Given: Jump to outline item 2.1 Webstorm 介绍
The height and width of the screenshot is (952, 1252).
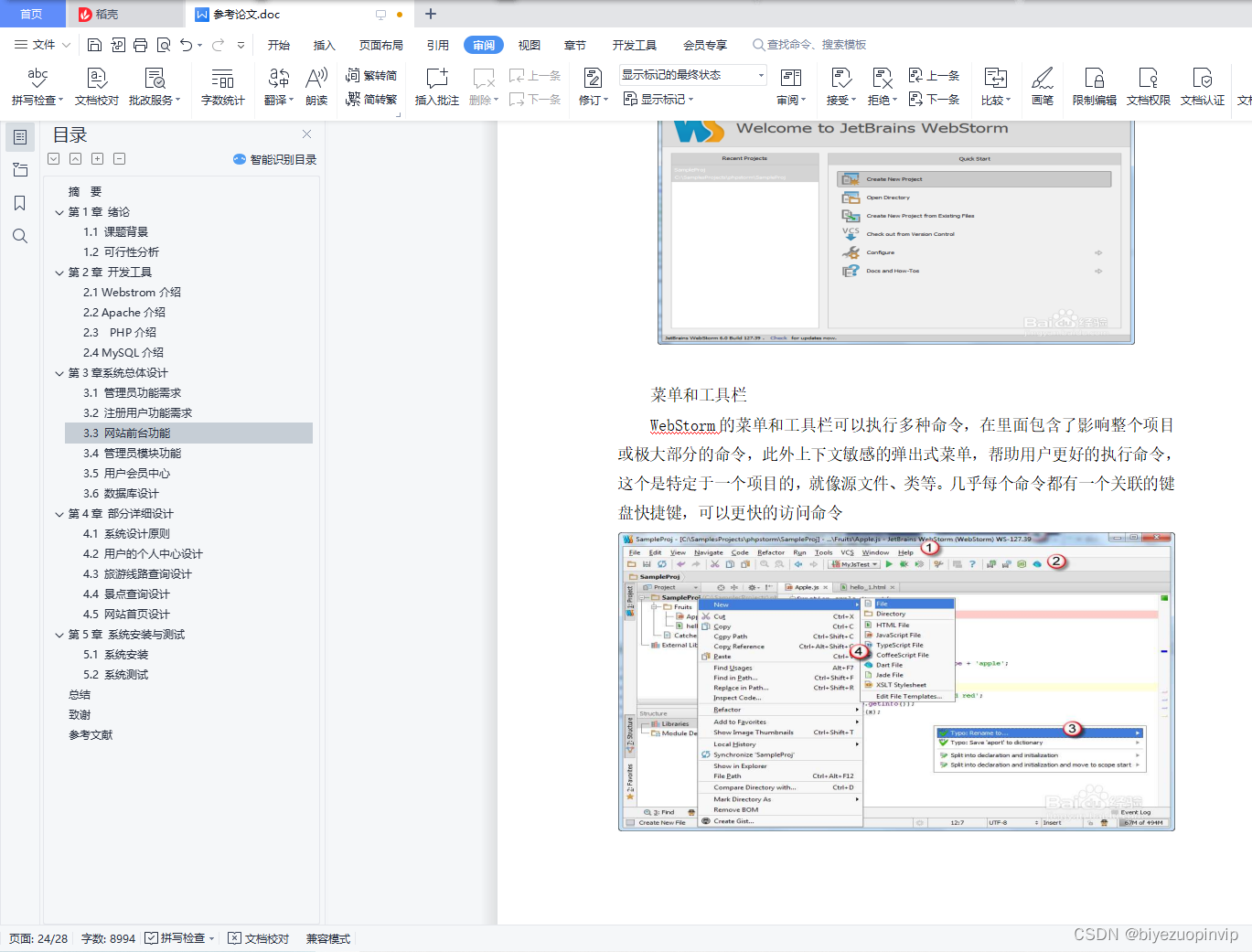Looking at the screenshot, I should pos(132,293).
